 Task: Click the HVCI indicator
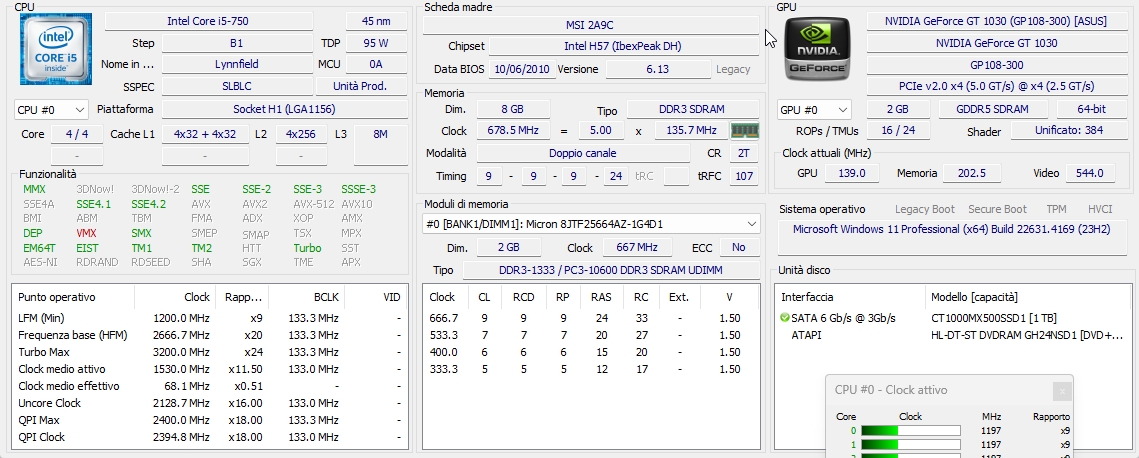(1100, 209)
